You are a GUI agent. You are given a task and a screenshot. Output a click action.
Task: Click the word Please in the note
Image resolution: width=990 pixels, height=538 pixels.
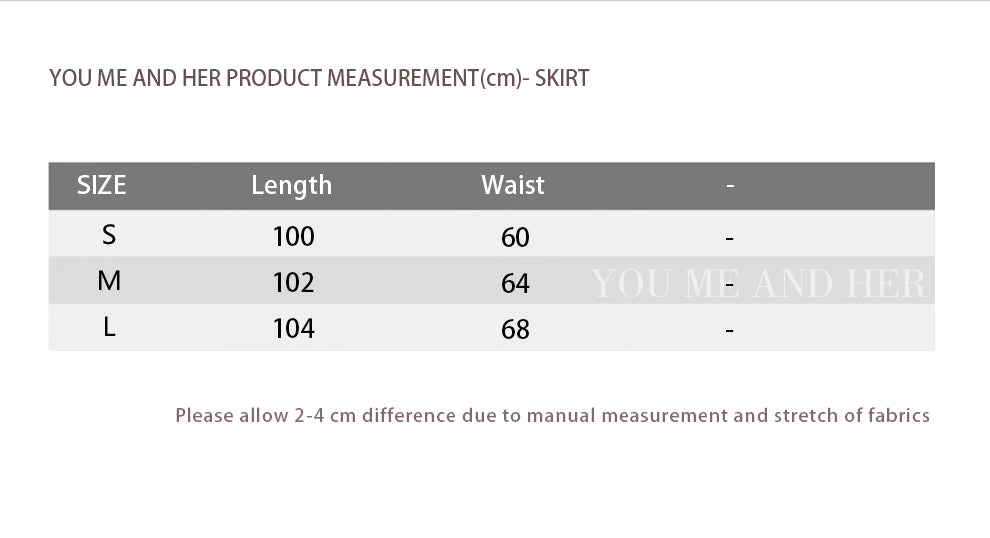pyautogui.click(x=204, y=415)
